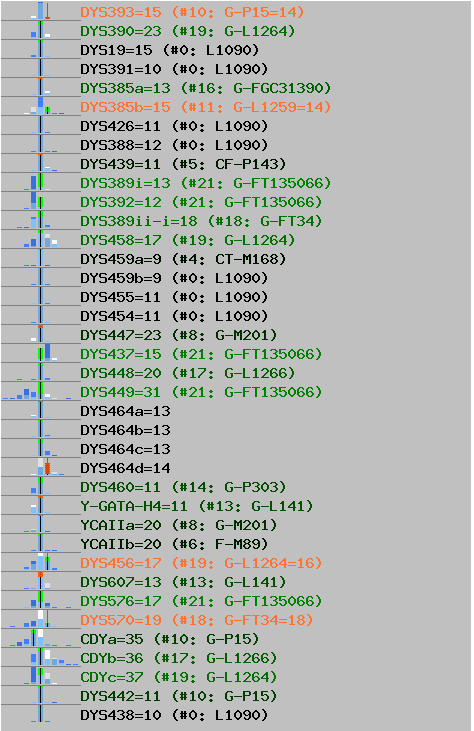Select the histogram chart beside DYS449=31
Image resolution: width=474 pixels, height=731 pixels.
pyautogui.click(x=41, y=392)
